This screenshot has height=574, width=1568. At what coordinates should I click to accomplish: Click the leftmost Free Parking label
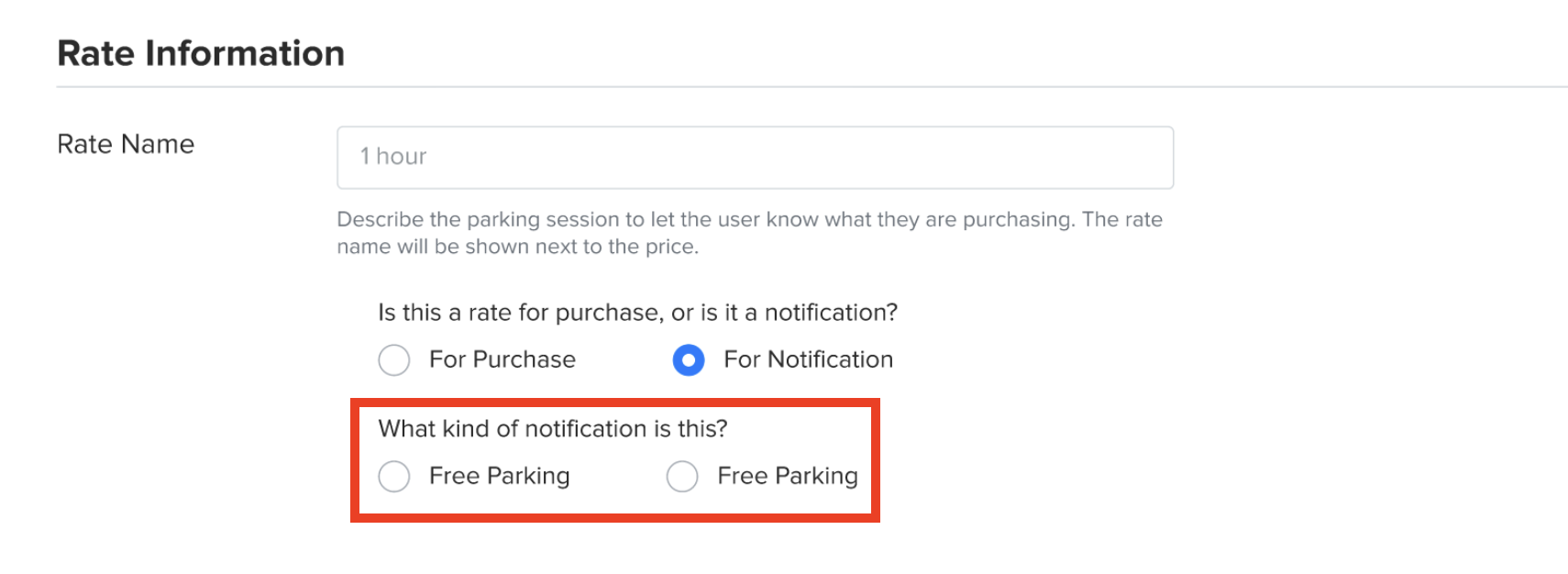click(498, 476)
